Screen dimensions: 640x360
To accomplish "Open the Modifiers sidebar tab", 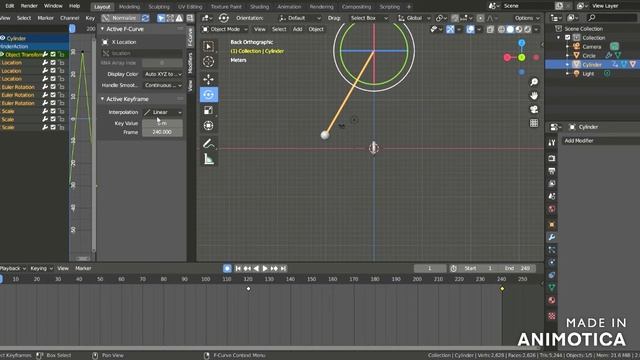I will coord(190,62).
